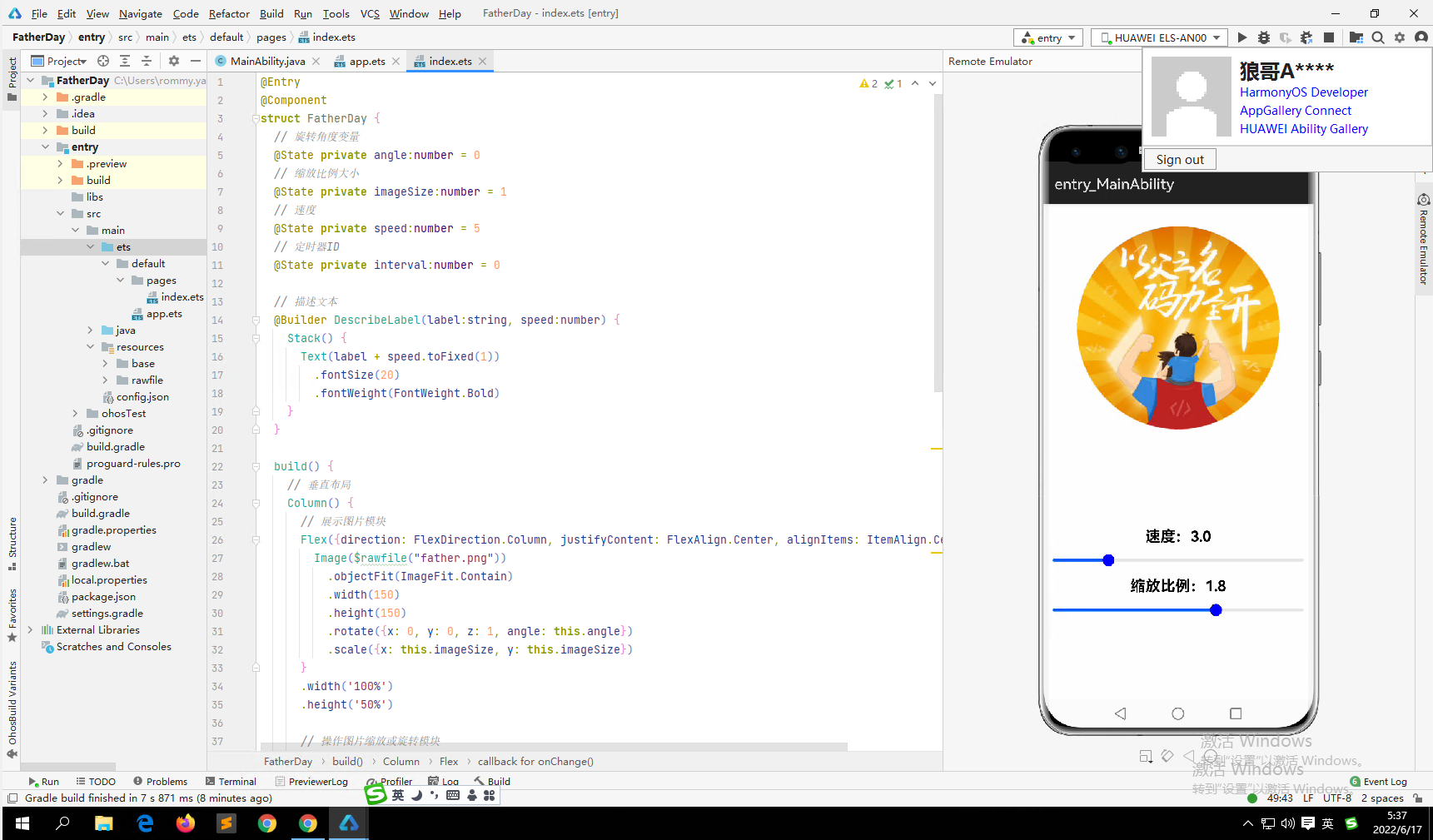
Task: Close the index.ets editor tab
Action: pos(482,62)
